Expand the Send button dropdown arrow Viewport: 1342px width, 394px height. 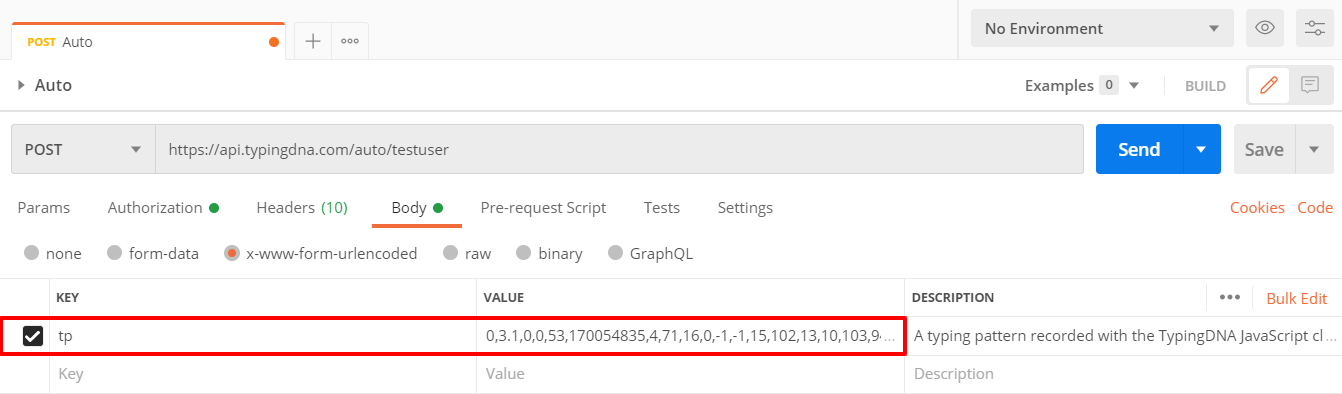[1201, 149]
